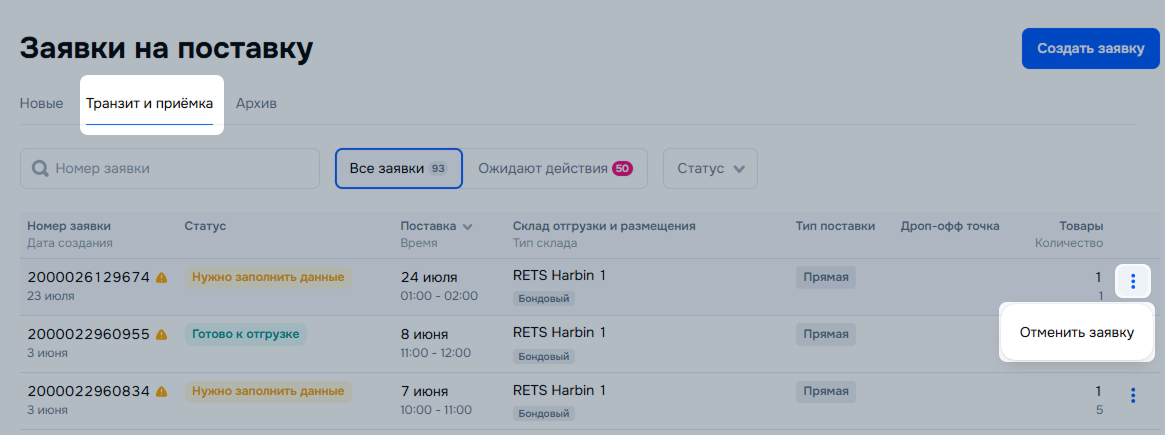Image resolution: width=1165 pixels, height=435 pixels.
Task: Open three-dot menu for request 2000022960834
Action: click(1132, 396)
